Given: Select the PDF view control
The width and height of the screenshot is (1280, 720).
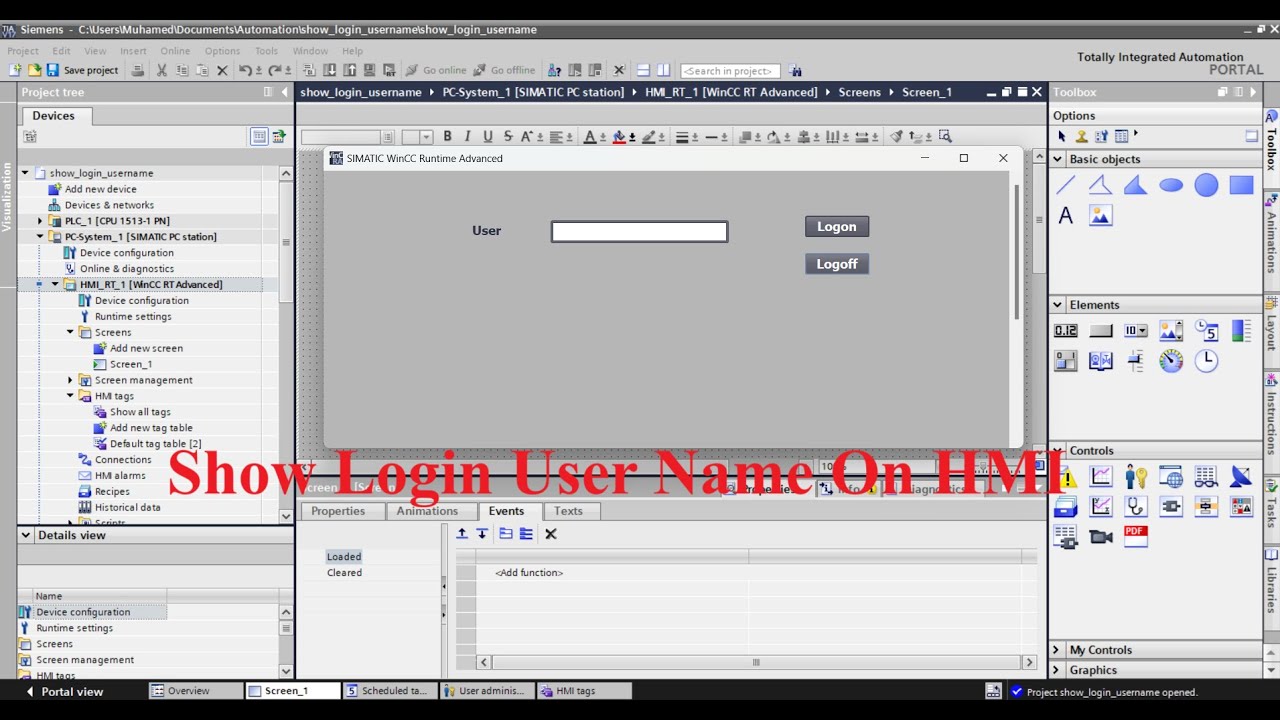Looking at the screenshot, I should click(1135, 536).
